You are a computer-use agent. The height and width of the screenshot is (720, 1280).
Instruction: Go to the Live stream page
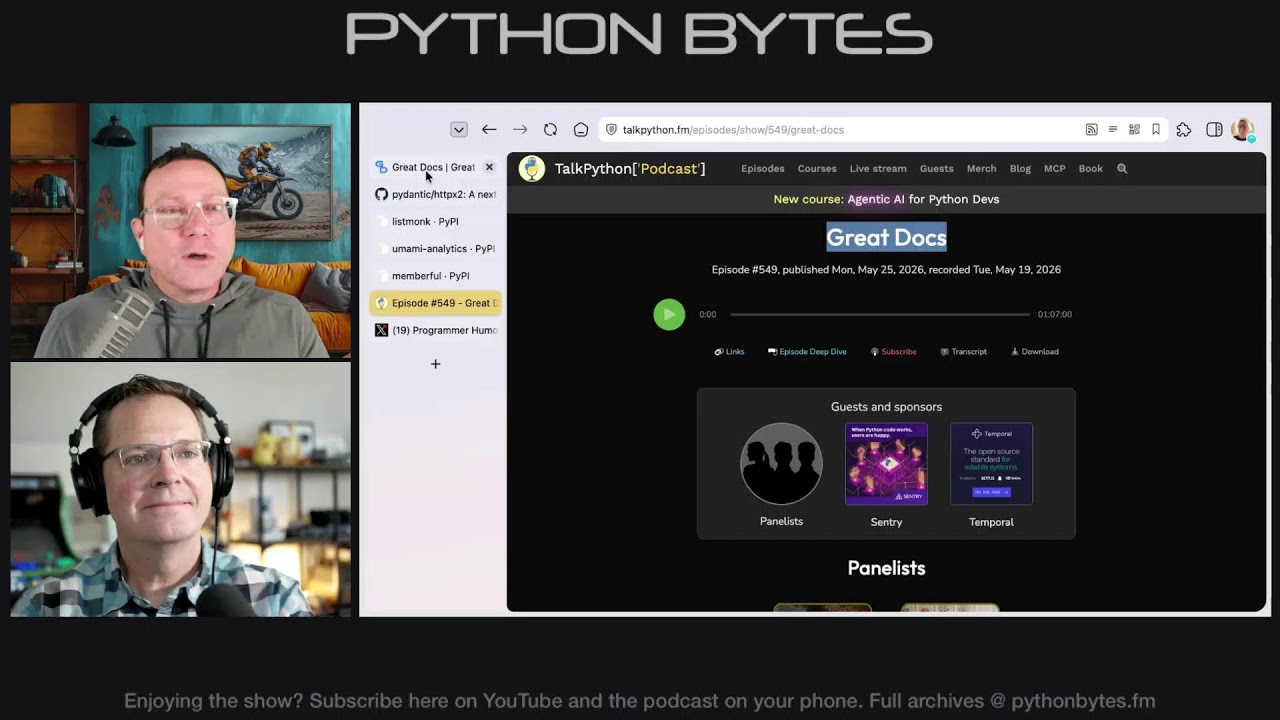click(x=878, y=169)
